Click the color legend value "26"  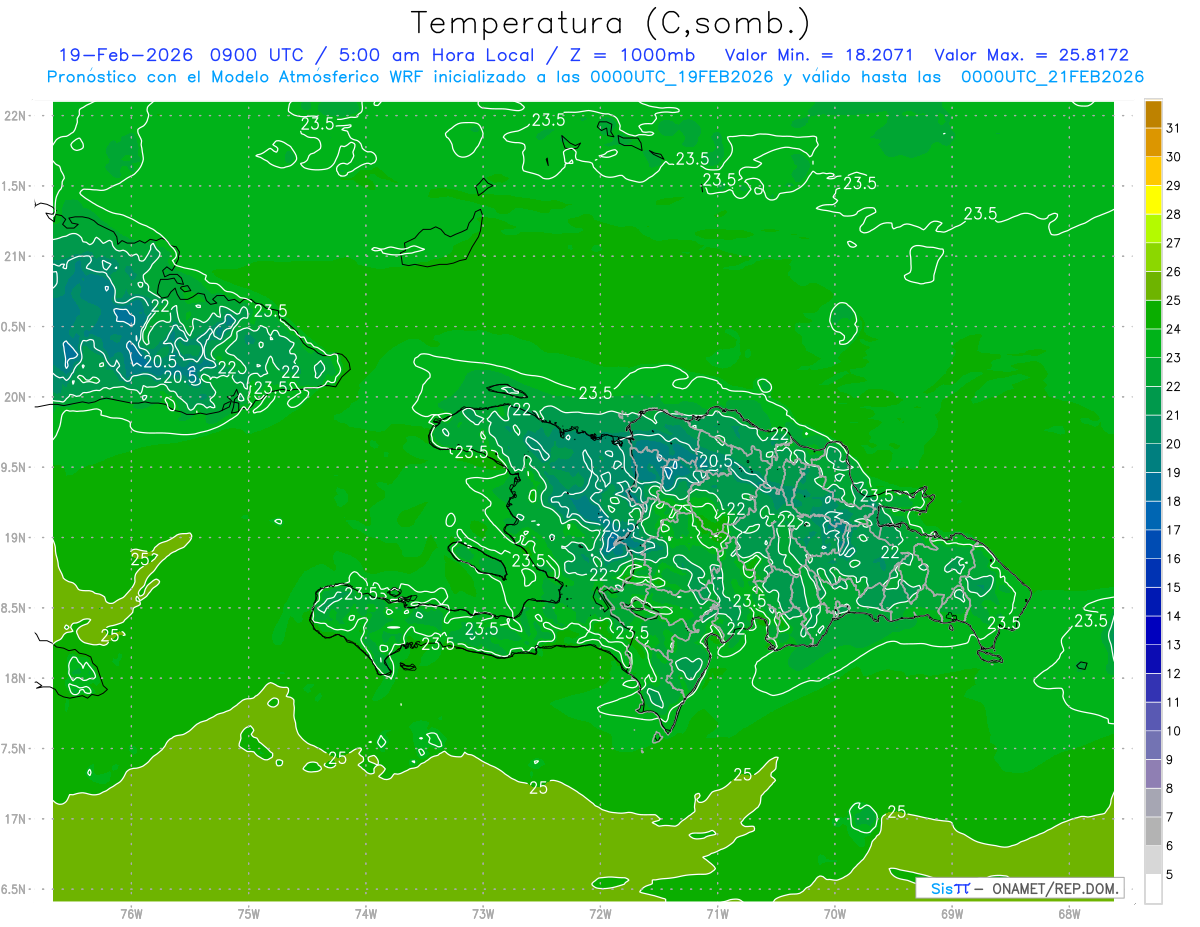[x=1174, y=272]
